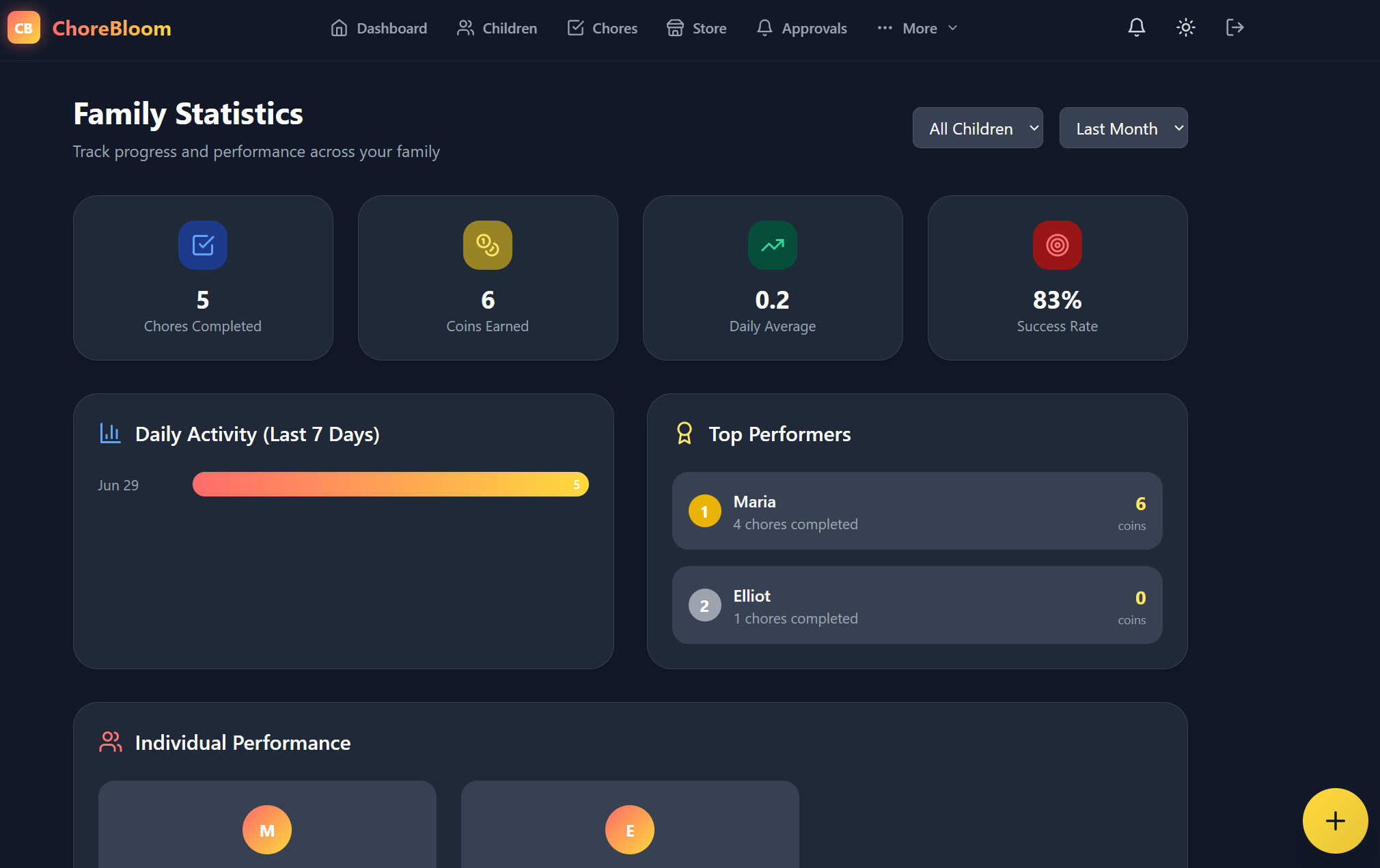Click the Top Performers award ribbon icon

pyautogui.click(x=684, y=434)
